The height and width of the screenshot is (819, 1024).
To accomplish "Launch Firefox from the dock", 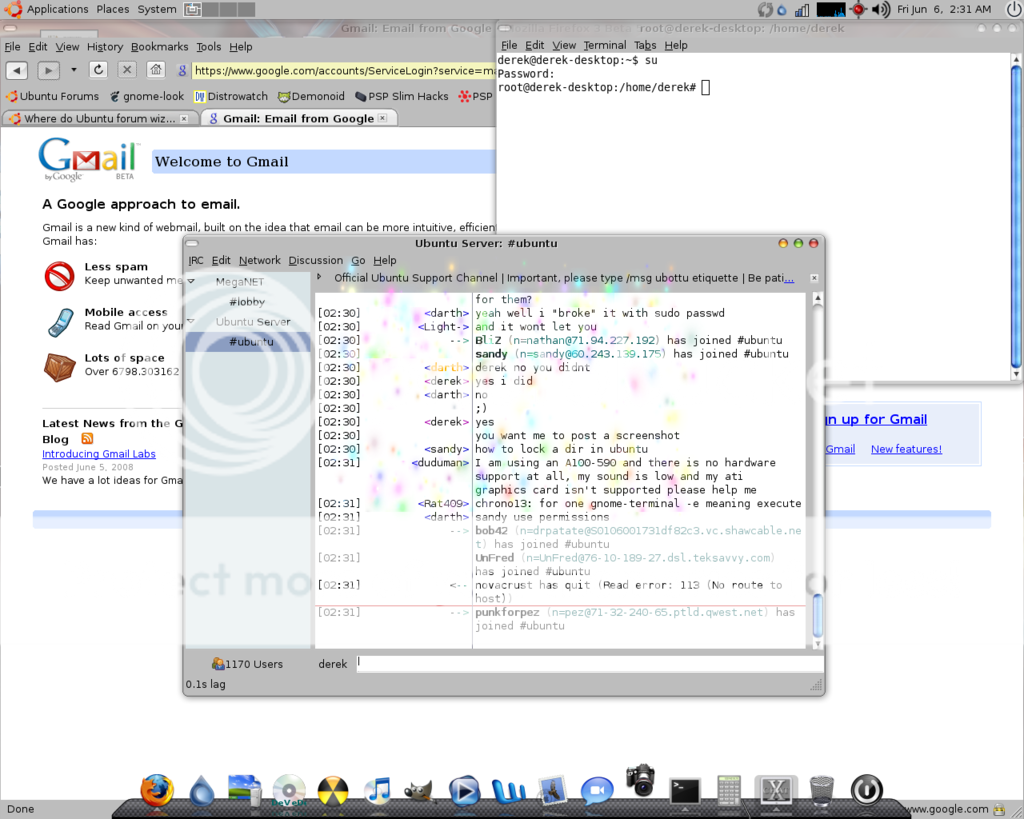I will pyautogui.click(x=156, y=789).
